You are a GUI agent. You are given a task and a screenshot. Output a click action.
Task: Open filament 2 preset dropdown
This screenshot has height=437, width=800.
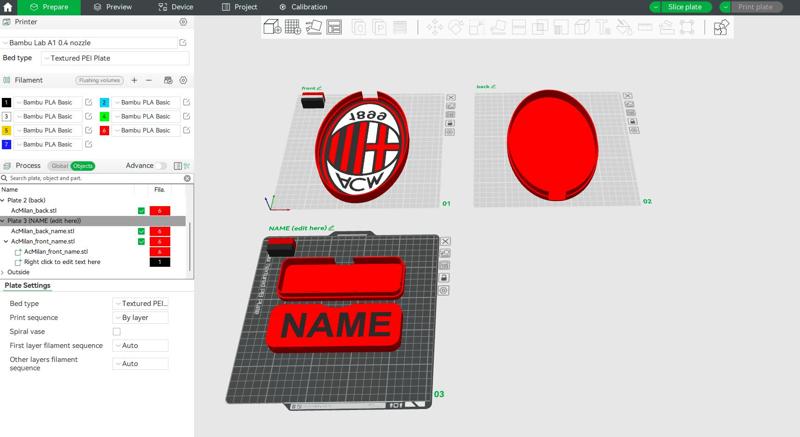[146, 102]
